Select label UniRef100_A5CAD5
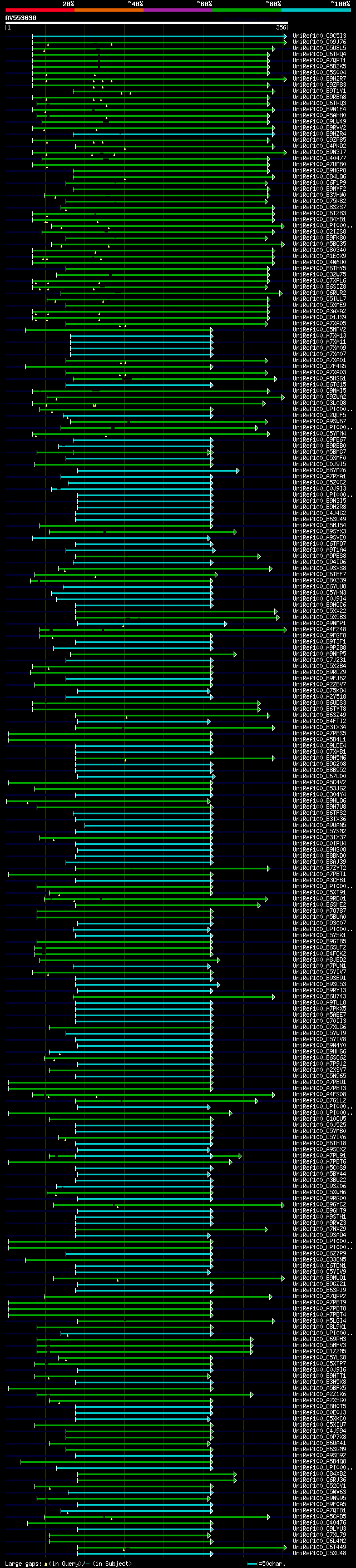 tap(319, 1516)
